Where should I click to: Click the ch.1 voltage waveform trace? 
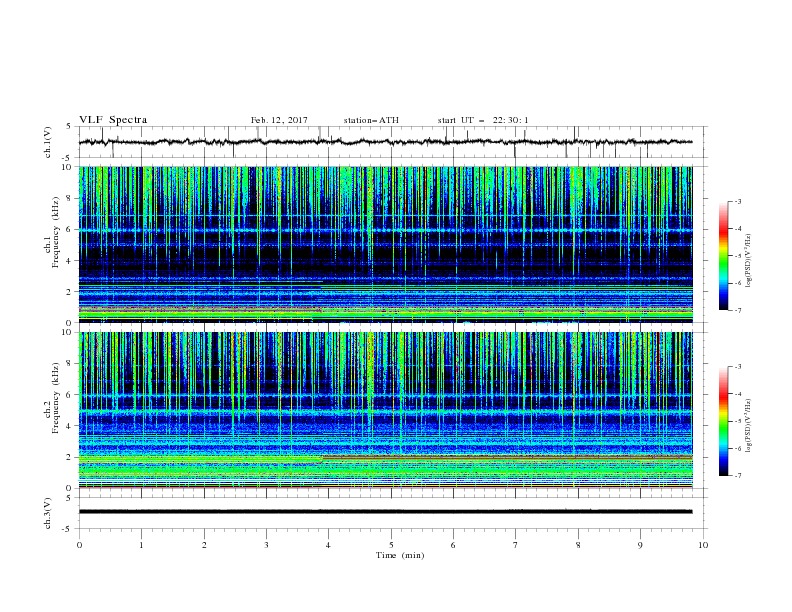pyautogui.click(x=385, y=142)
